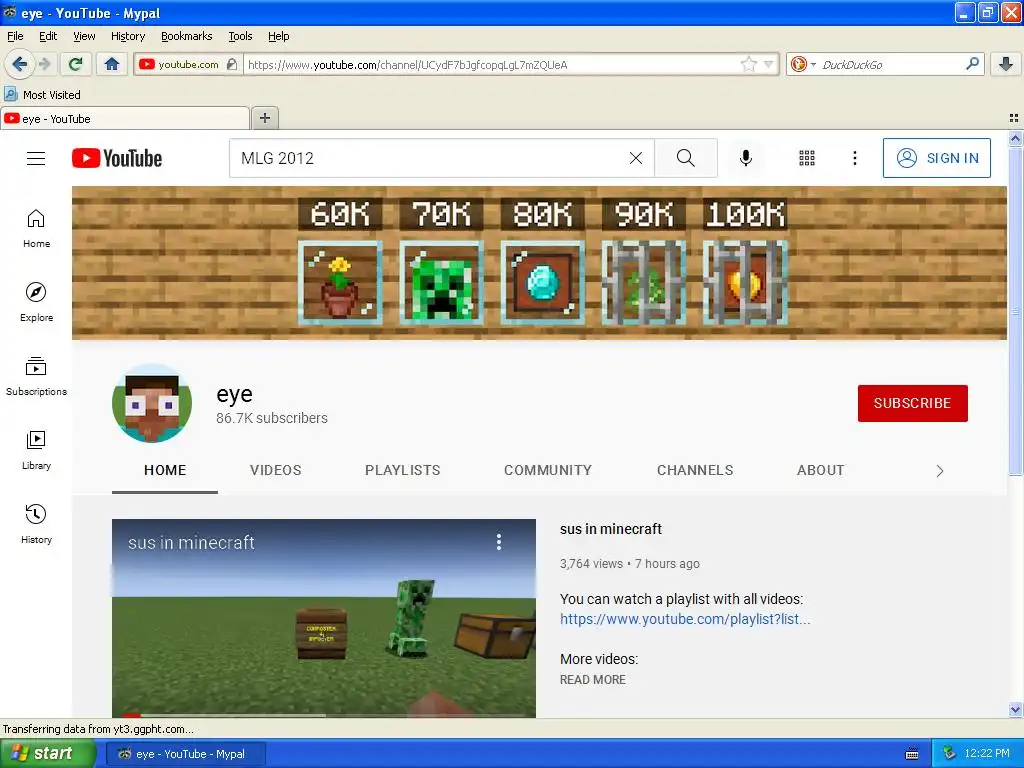Screen dimensions: 1024x768
Task: Click the network tray icon beside the clock
Action: pyautogui.click(x=950, y=753)
